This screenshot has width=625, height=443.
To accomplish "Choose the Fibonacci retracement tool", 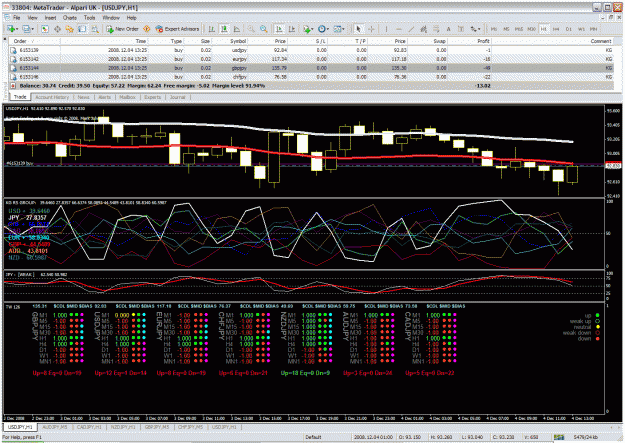I will click(x=436, y=29).
